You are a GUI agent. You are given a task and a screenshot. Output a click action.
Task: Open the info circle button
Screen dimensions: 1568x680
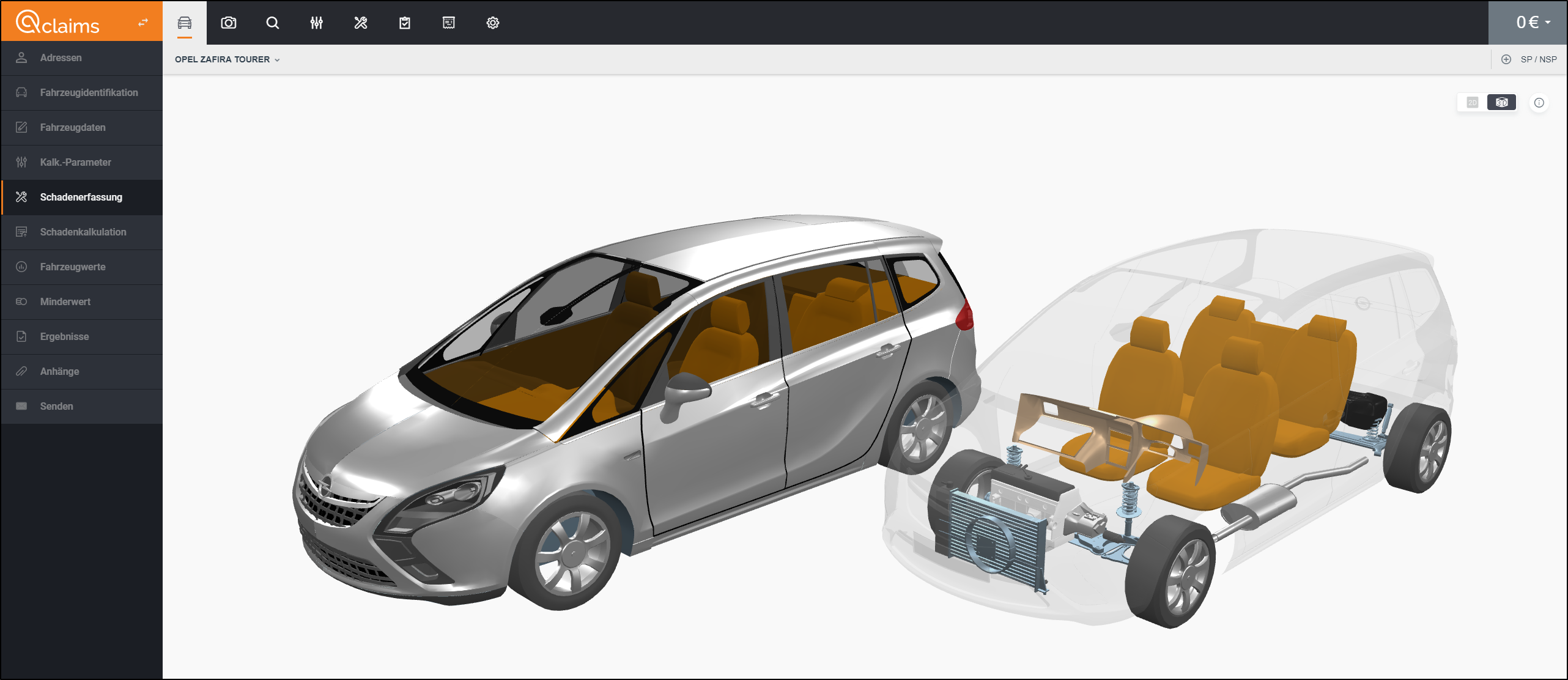(1539, 103)
